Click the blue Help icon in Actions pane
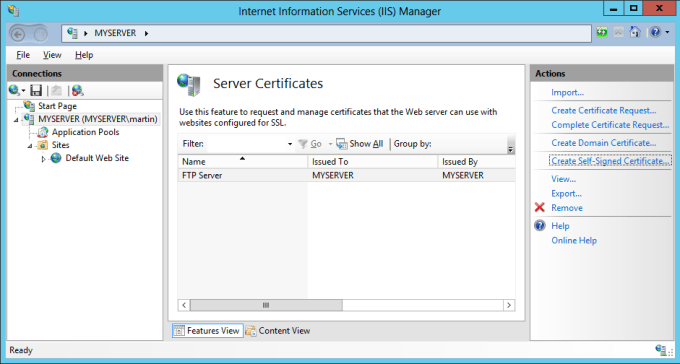 tap(539, 226)
